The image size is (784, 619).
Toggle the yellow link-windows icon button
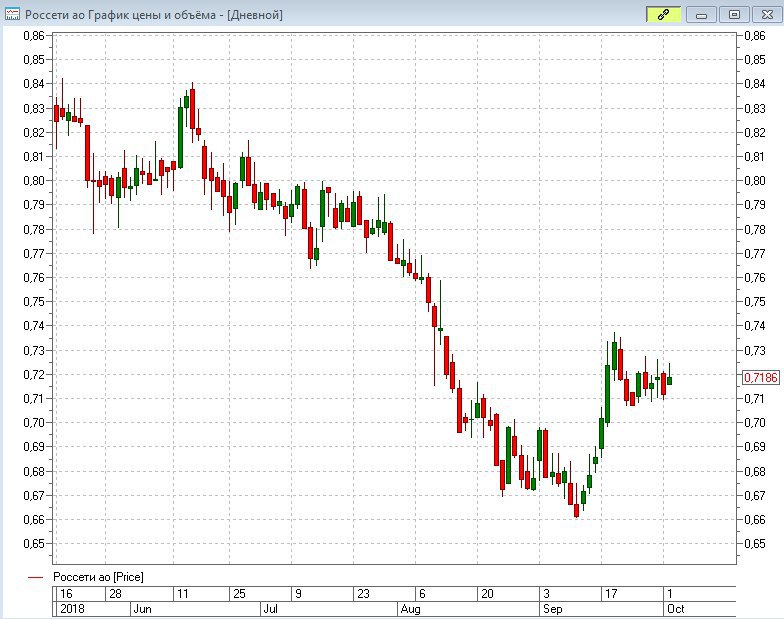coord(663,14)
